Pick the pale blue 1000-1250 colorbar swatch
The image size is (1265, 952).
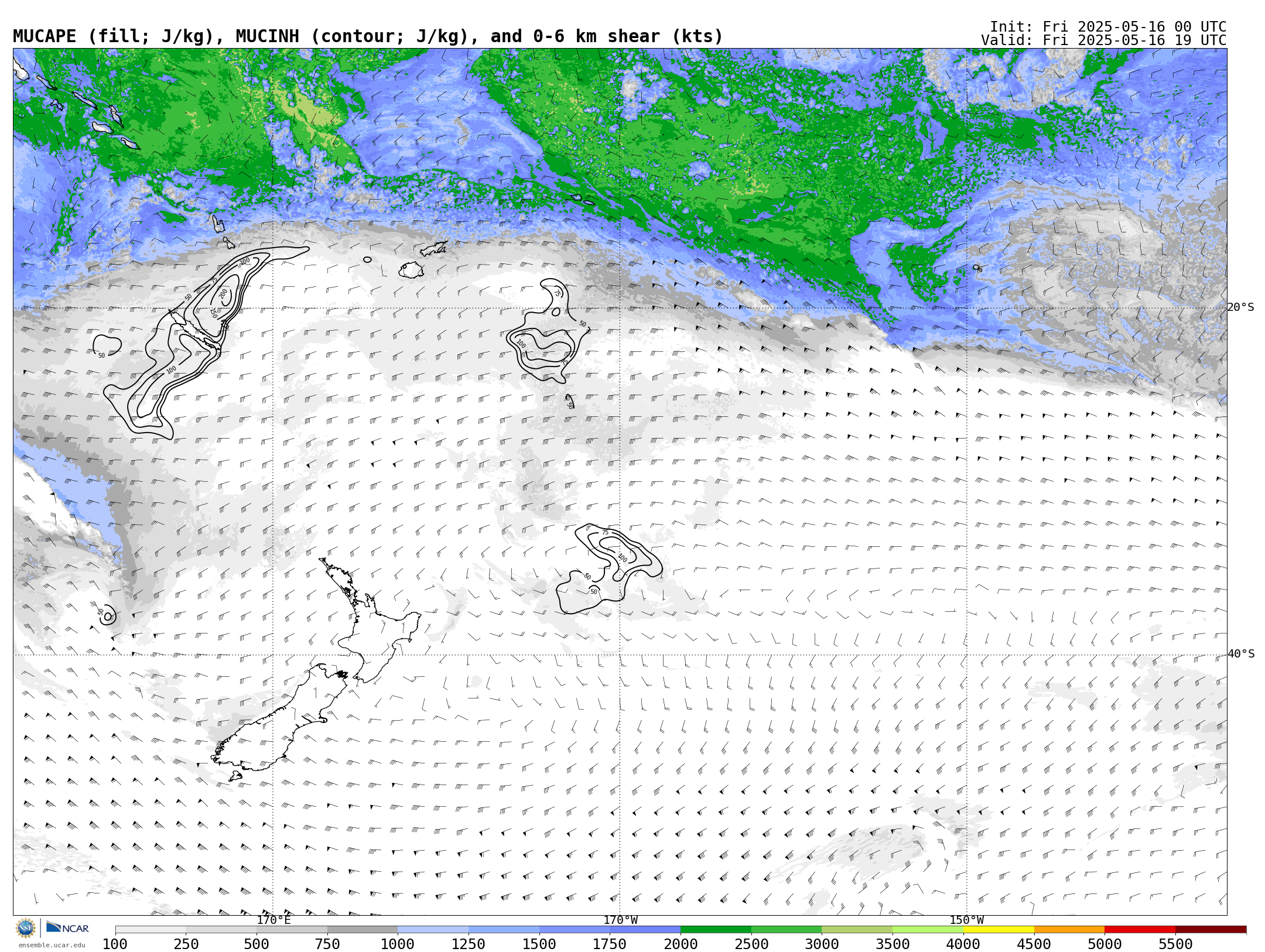(x=433, y=930)
